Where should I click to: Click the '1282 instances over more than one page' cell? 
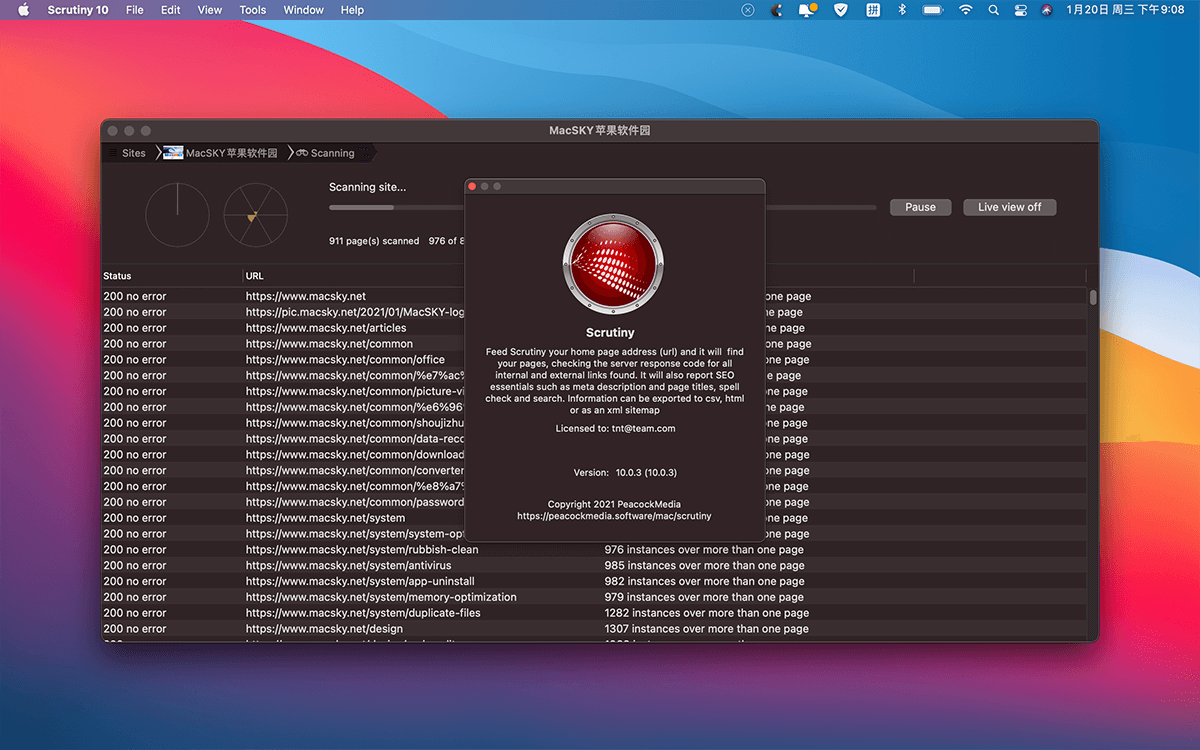pos(706,613)
